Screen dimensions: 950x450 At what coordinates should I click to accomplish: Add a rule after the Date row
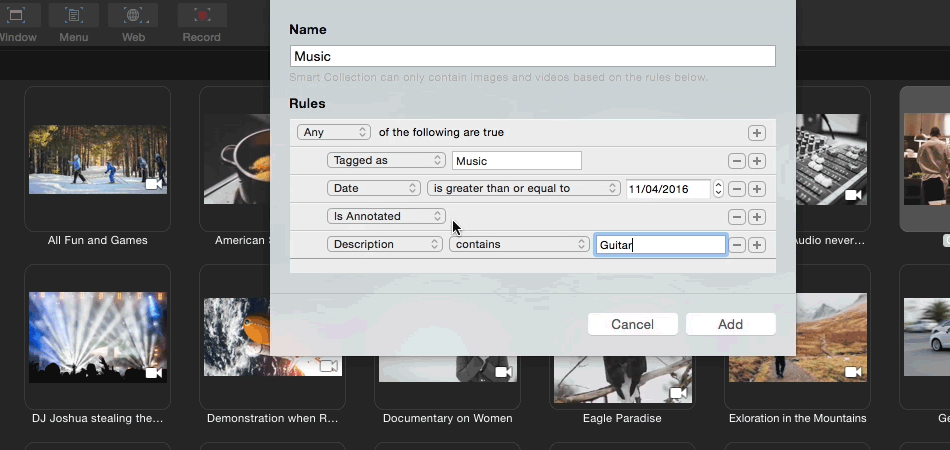[756, 189]
